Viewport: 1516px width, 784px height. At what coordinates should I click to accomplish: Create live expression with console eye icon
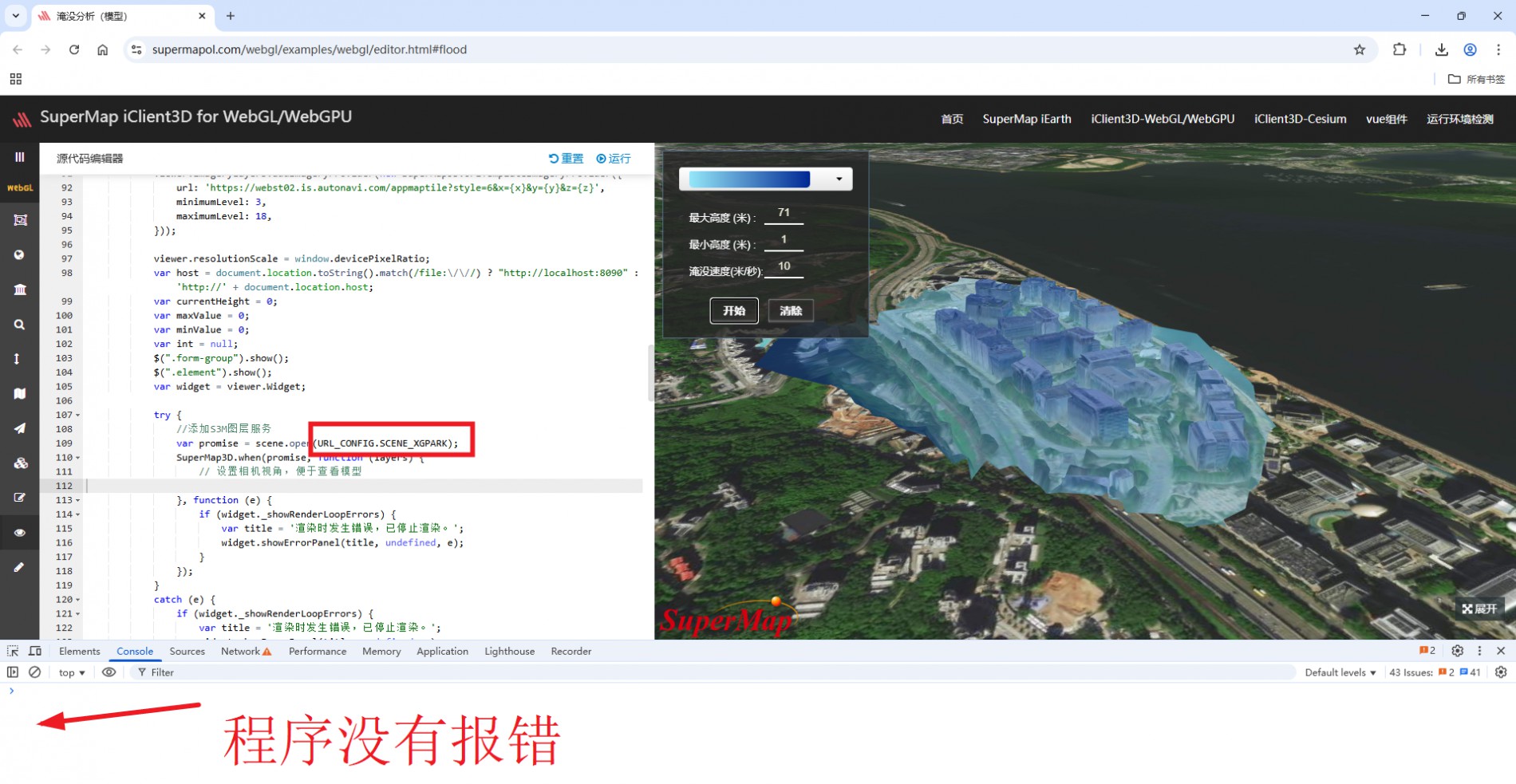[x=109, y=672]
